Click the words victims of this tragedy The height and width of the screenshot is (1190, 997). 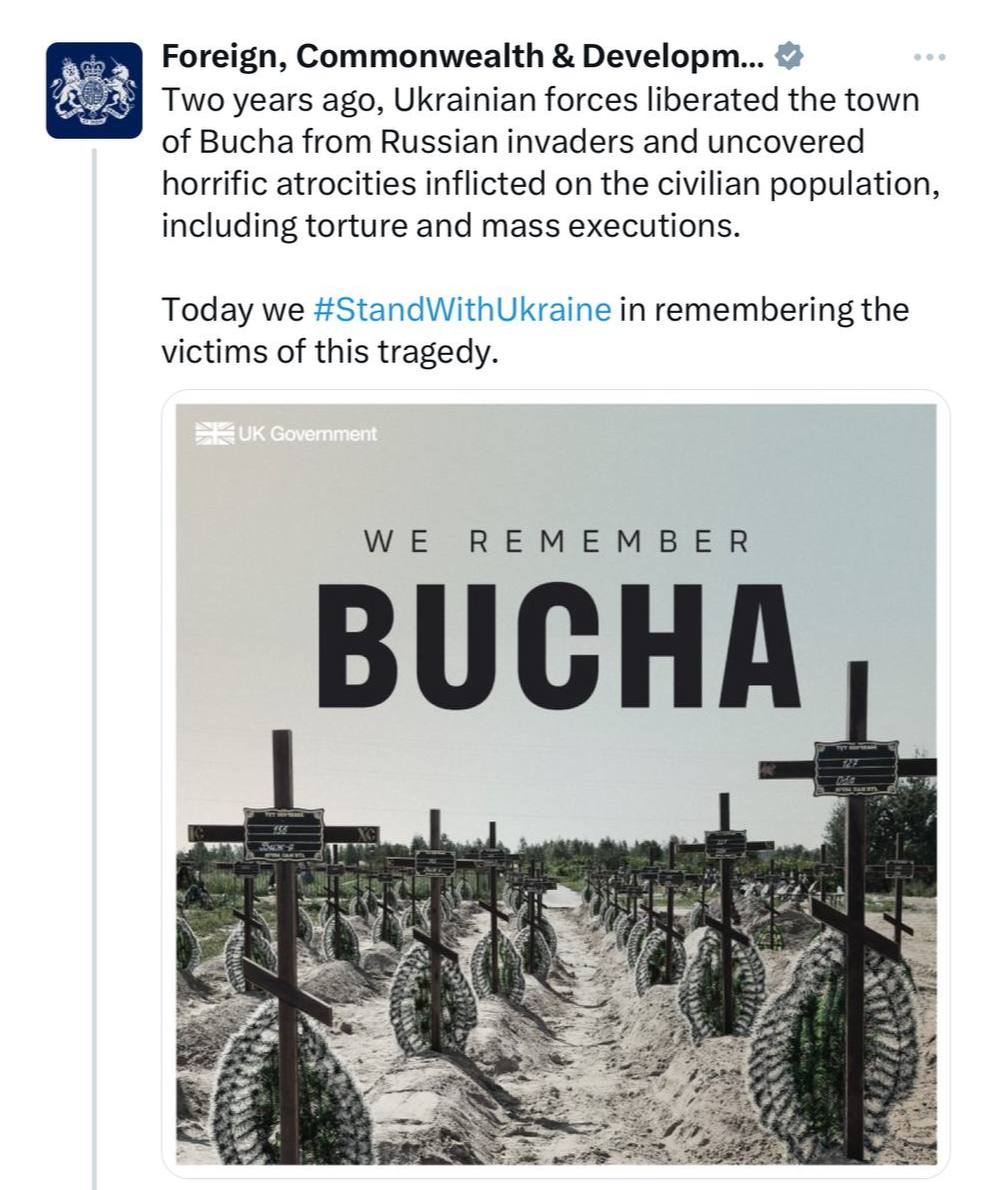click(x=330, y=352)
